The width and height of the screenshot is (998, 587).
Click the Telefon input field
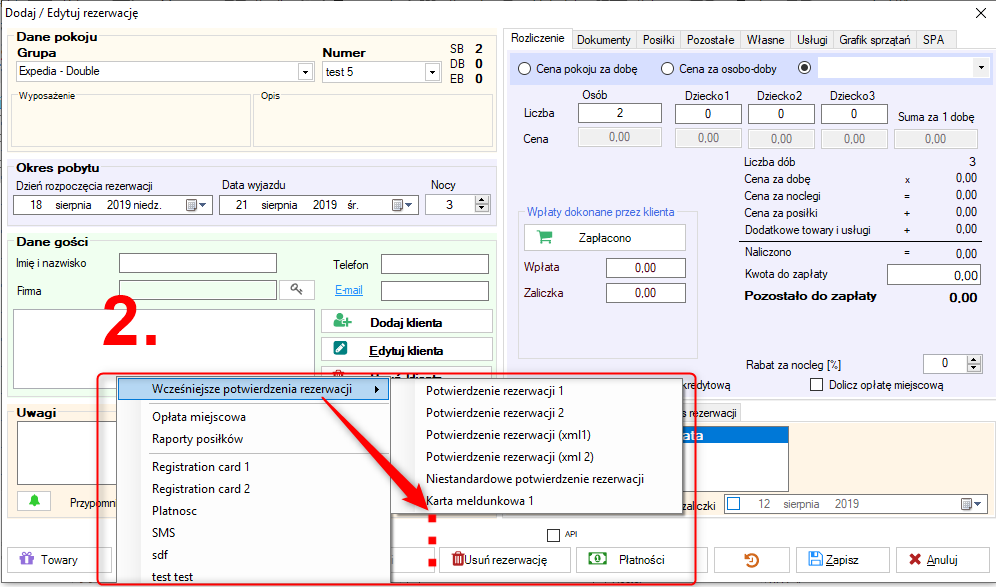click(435, 264)
